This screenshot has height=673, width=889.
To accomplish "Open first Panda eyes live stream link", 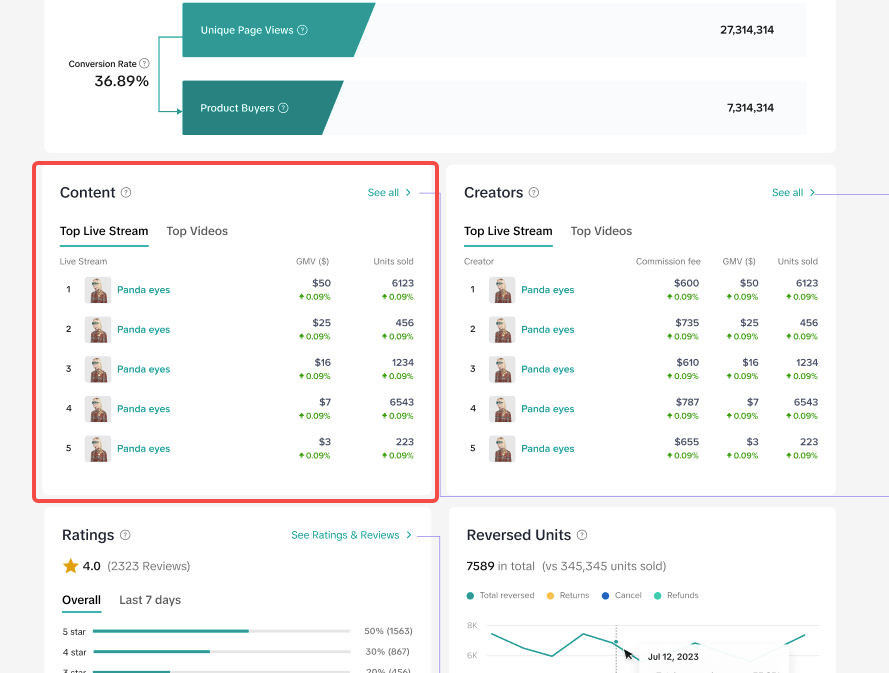I will (x=143, y=290).
